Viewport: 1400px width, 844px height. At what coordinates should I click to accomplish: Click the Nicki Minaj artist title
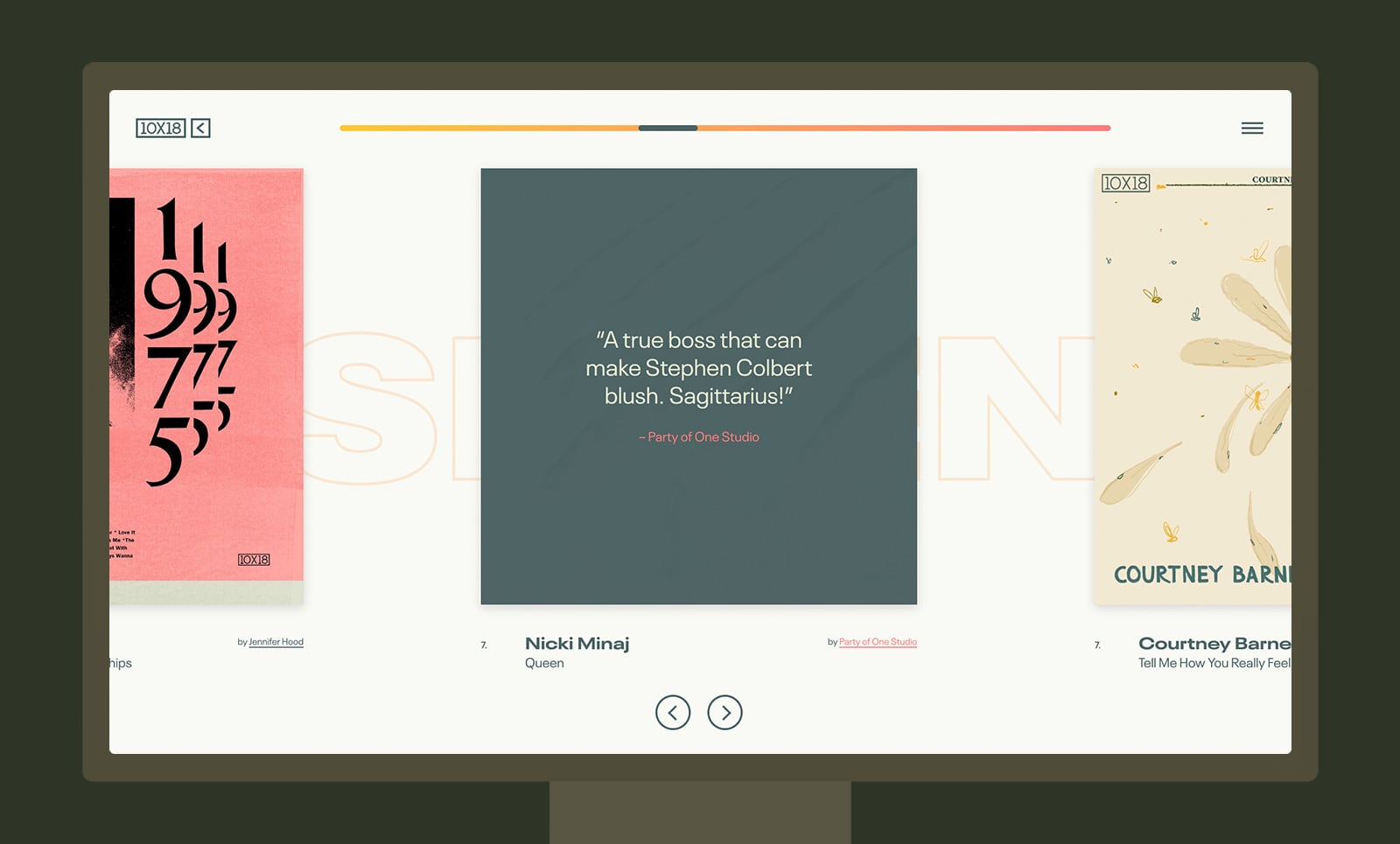[577, 644]
